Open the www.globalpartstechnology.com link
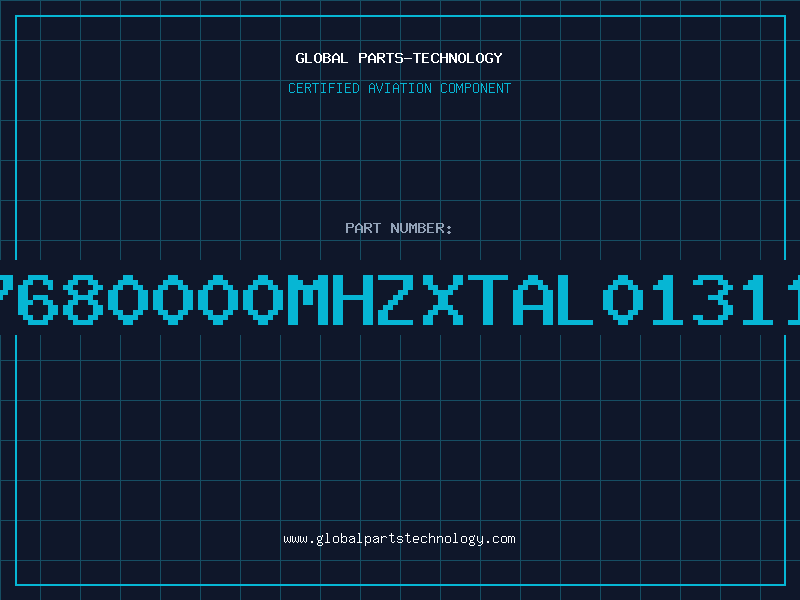This screenshot has height=600, width=800. tap(399, 539)
